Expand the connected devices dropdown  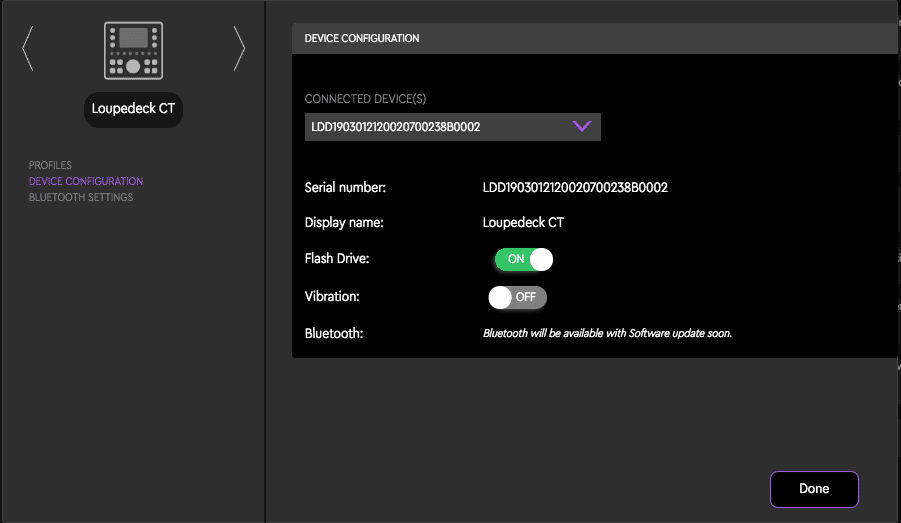(x=453, y=127)
